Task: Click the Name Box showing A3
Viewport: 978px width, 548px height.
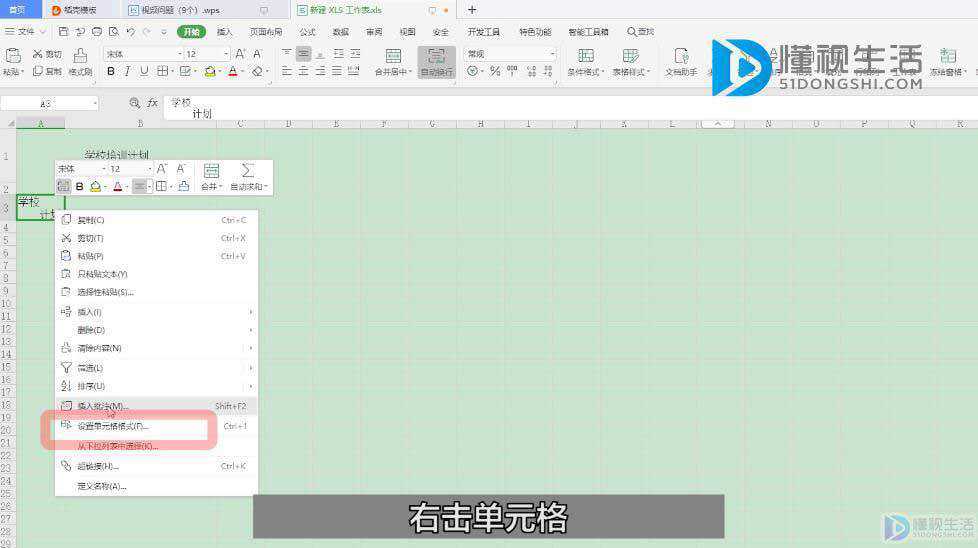Action: pyautogui.click(x=50, y=103)
